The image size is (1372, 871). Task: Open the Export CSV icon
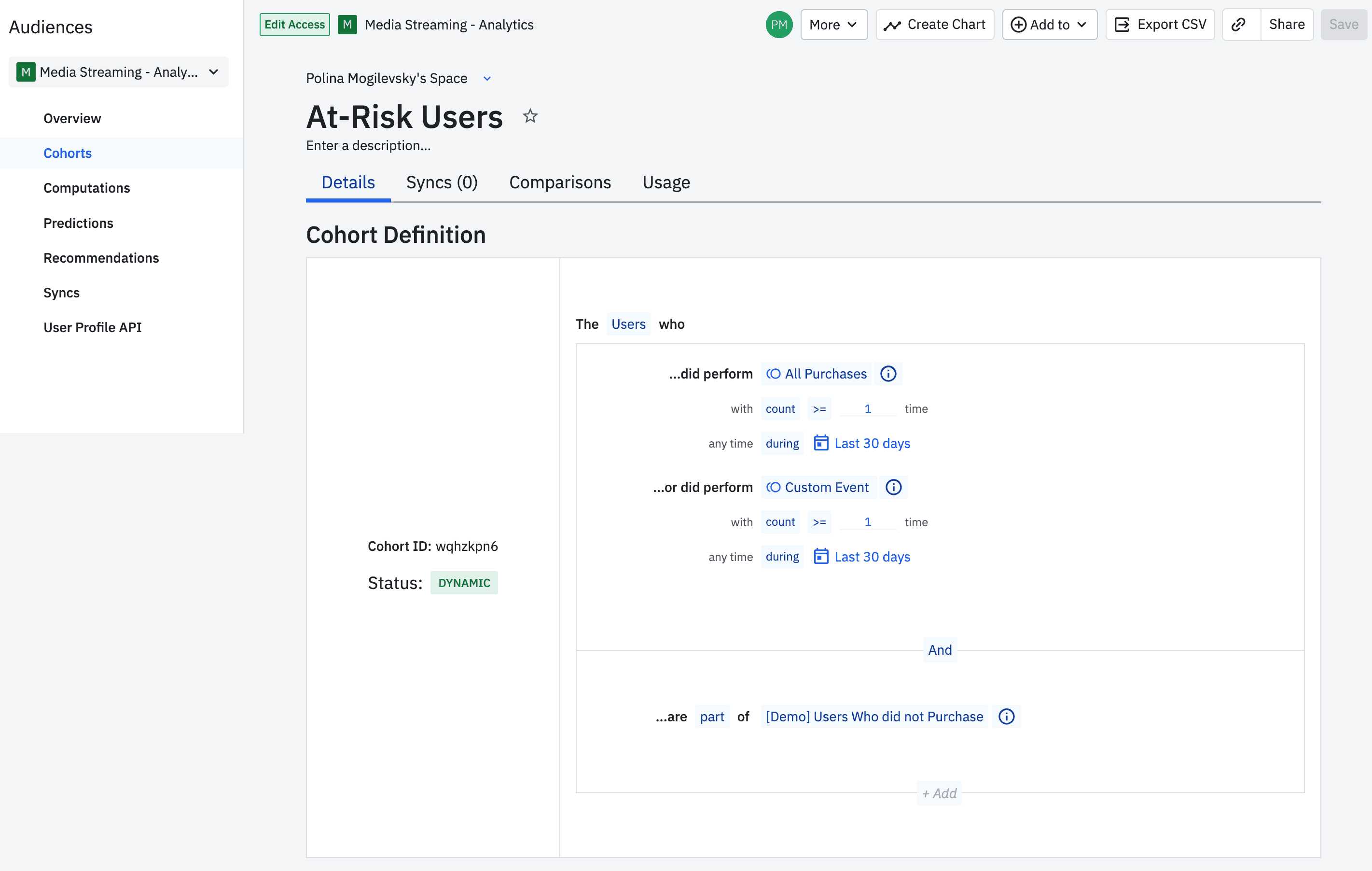pyautogui.click(x=1122, y=25)
